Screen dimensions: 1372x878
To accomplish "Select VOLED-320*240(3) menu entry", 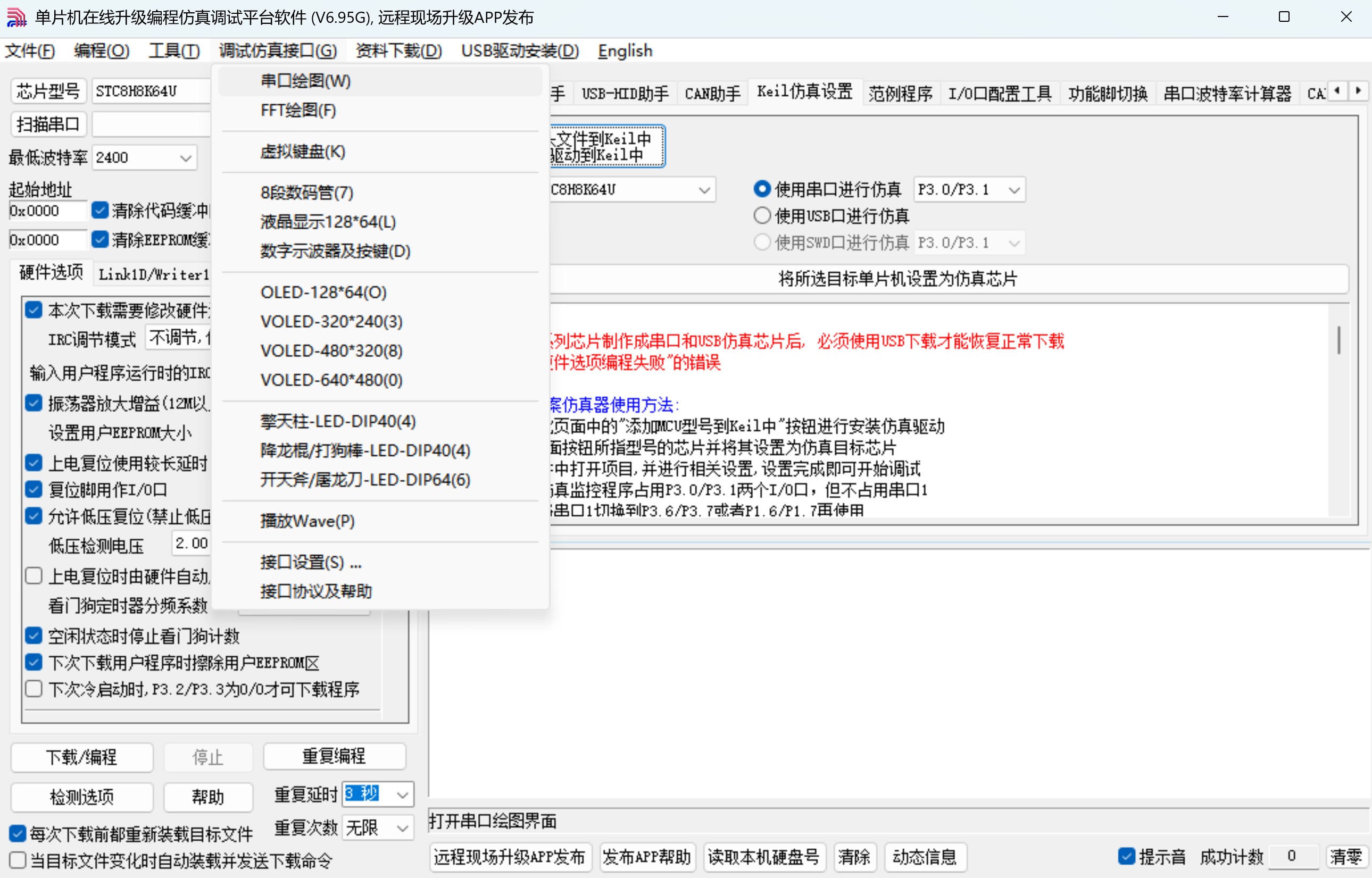I will (380, 322).
